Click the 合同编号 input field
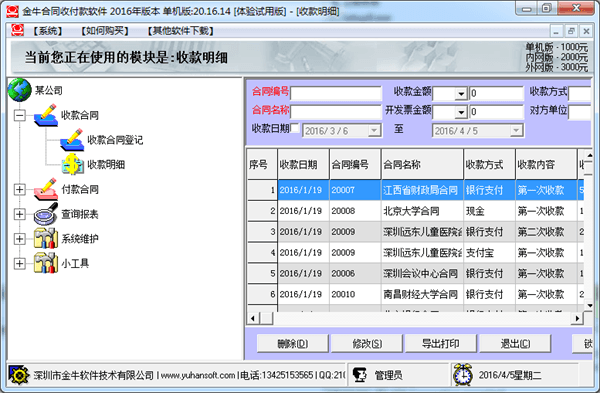 coord(336,93)
